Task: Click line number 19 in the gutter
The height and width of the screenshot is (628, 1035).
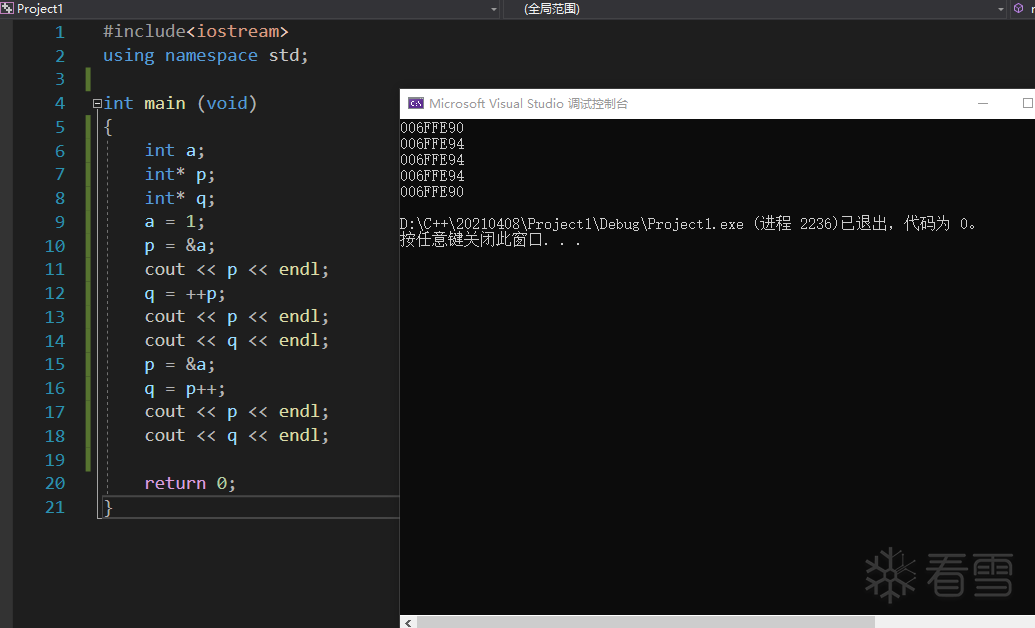Action: coord(55,460)
